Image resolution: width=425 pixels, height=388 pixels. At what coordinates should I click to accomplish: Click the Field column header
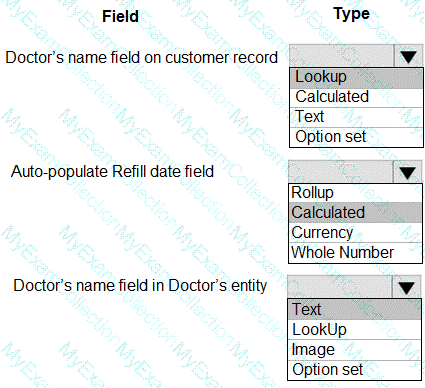click(120, 16)
